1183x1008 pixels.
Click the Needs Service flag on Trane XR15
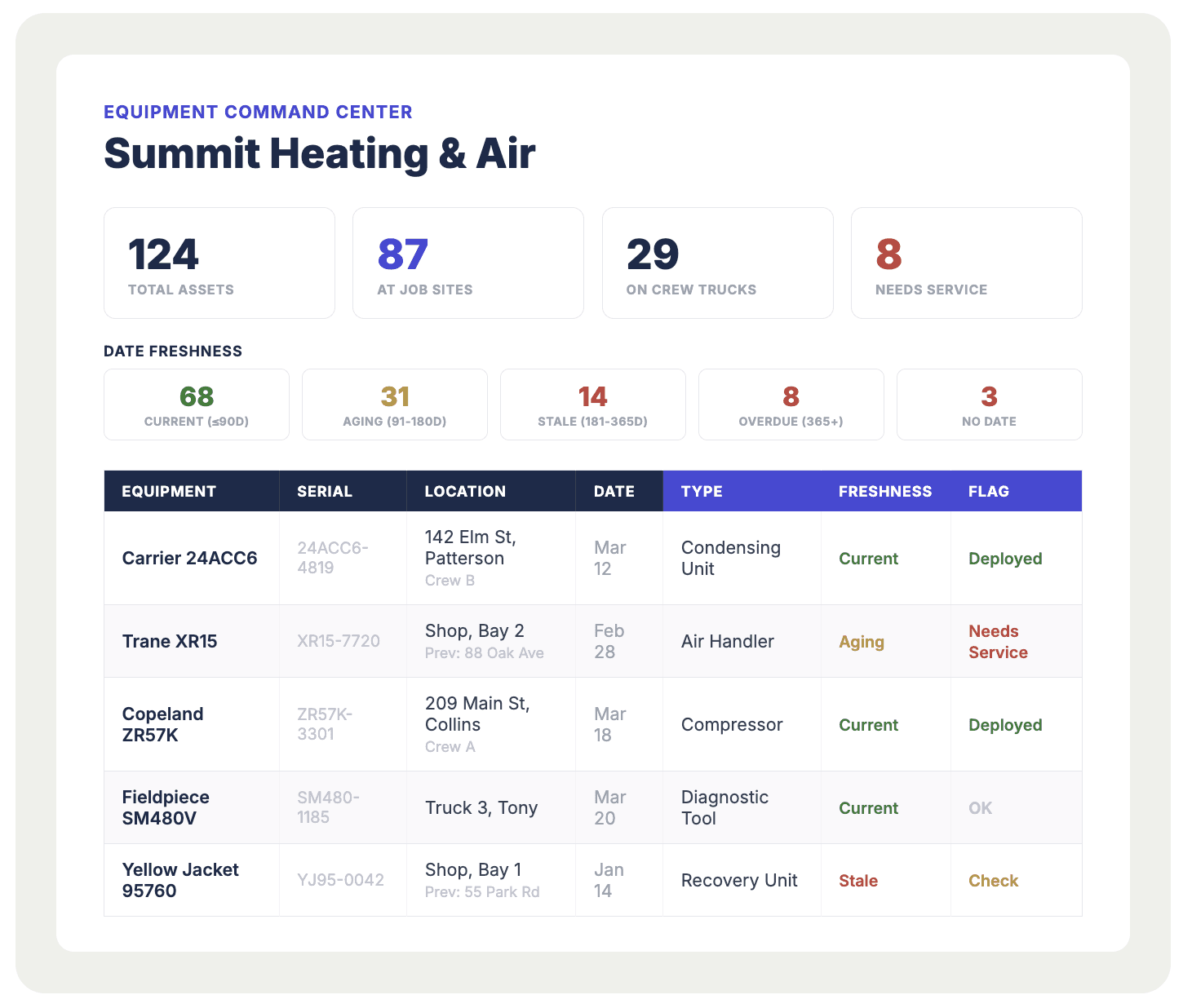pyautogui.click(x=997, y=641)
